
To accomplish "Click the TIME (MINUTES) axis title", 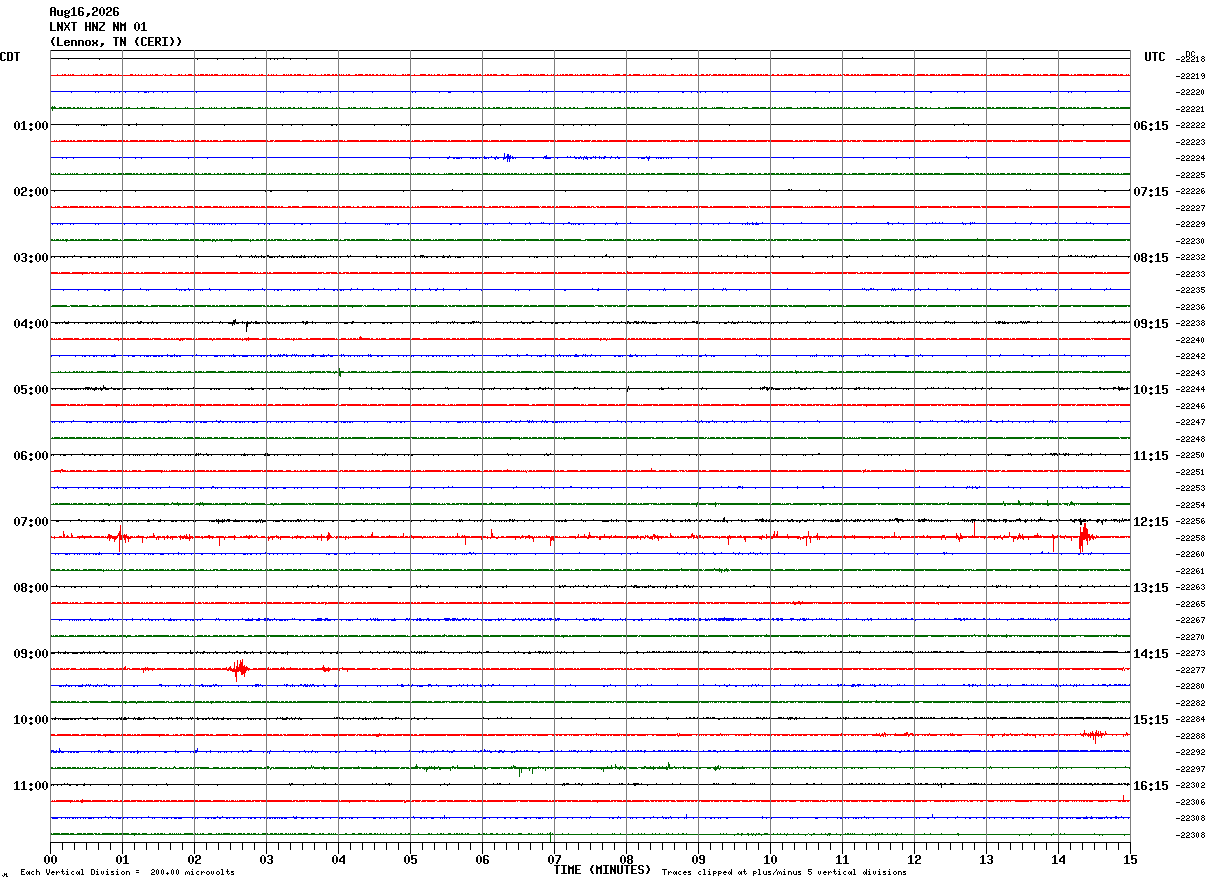I will point(602,870).
